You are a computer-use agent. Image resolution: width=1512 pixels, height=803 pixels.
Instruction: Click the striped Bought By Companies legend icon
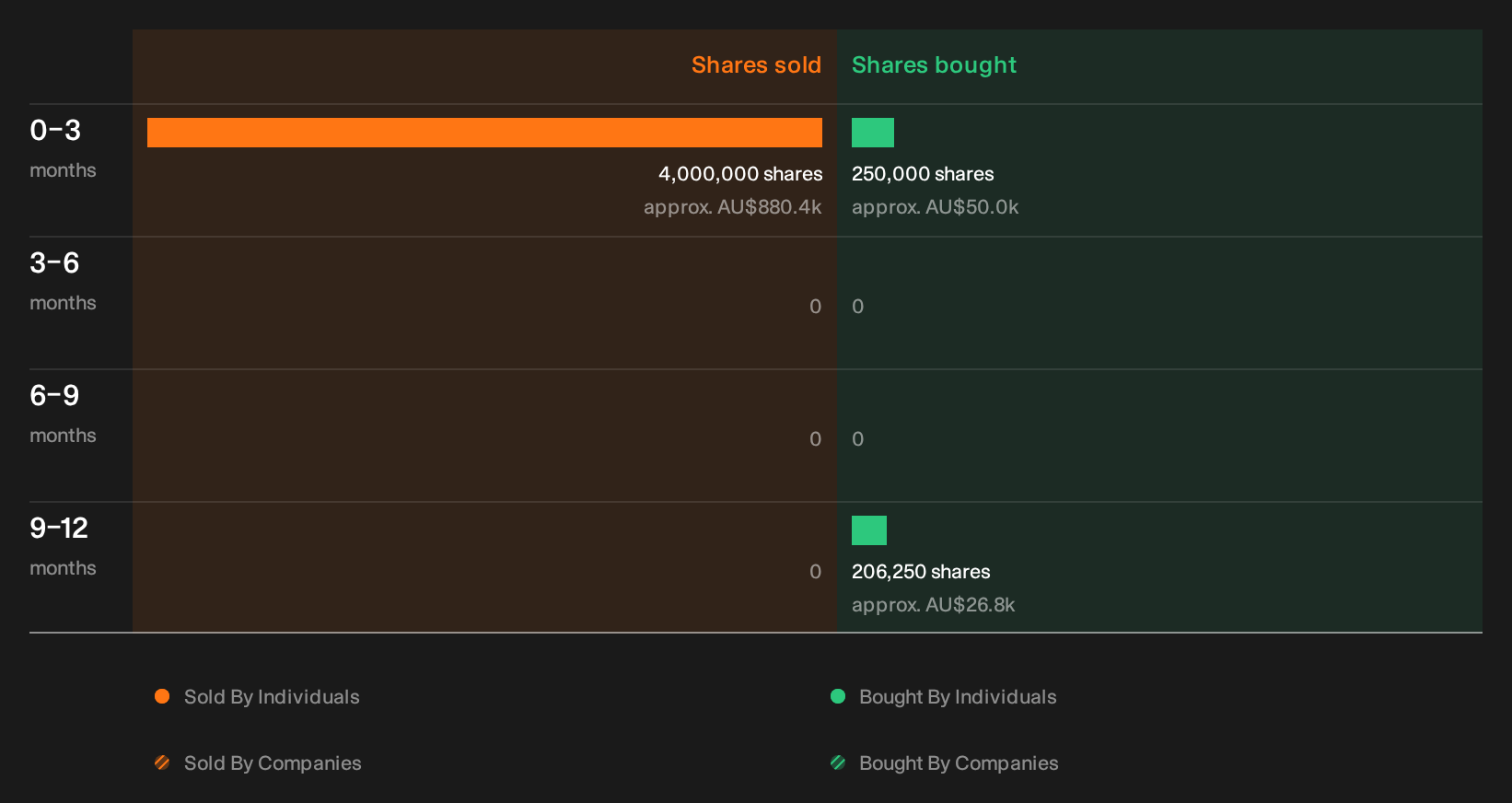[x=838, y=762]
